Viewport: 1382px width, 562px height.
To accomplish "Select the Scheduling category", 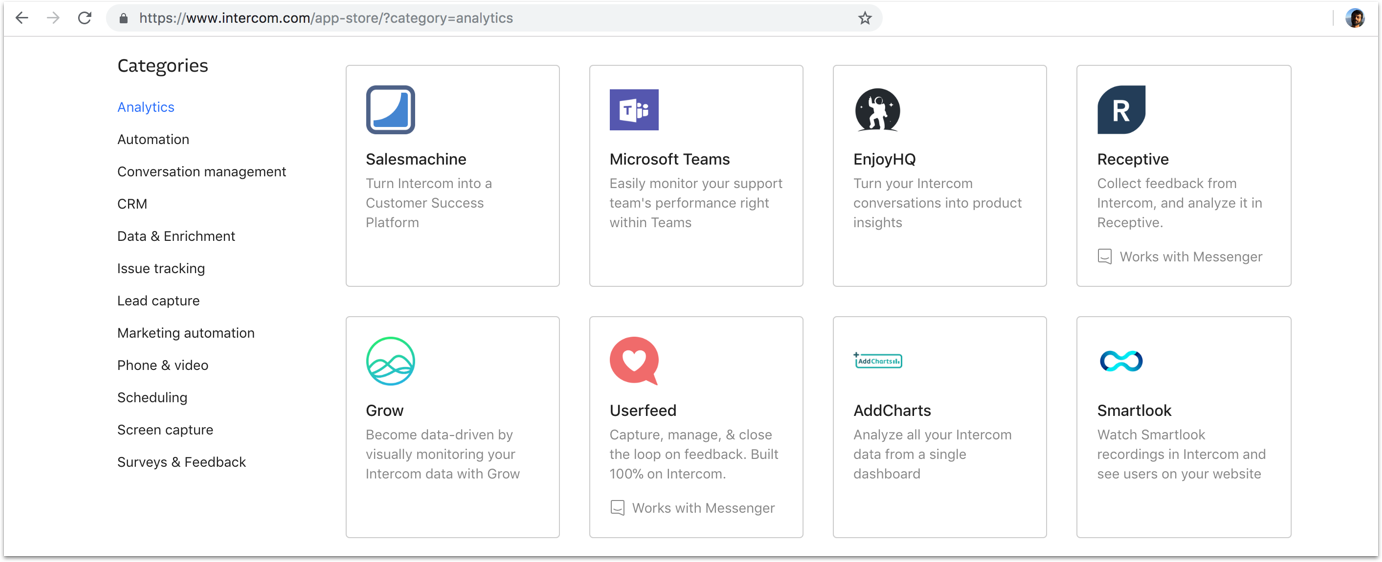I will [152, 397].
